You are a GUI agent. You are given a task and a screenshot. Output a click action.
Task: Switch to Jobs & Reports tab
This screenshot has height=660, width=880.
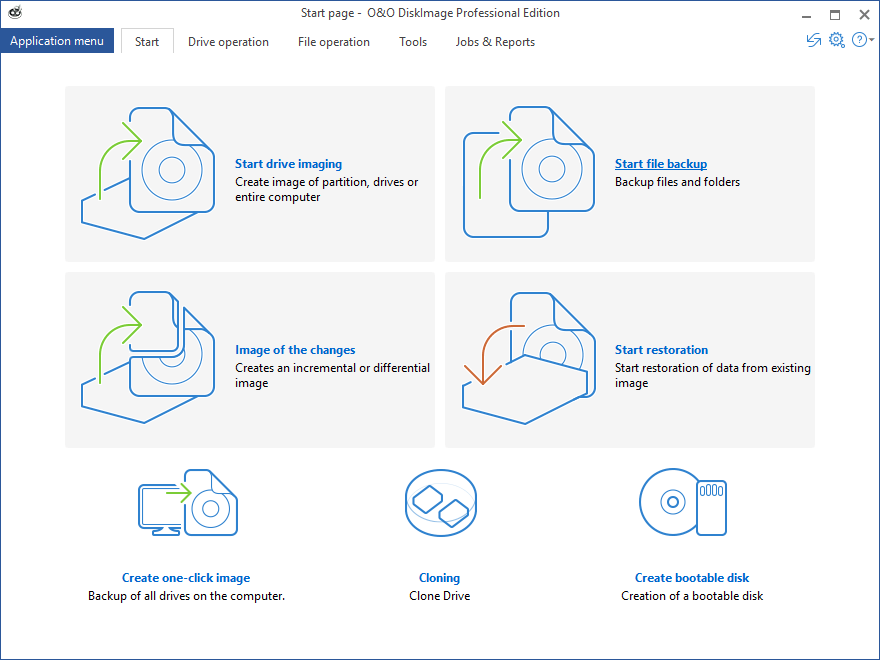(x=494, y=42)
